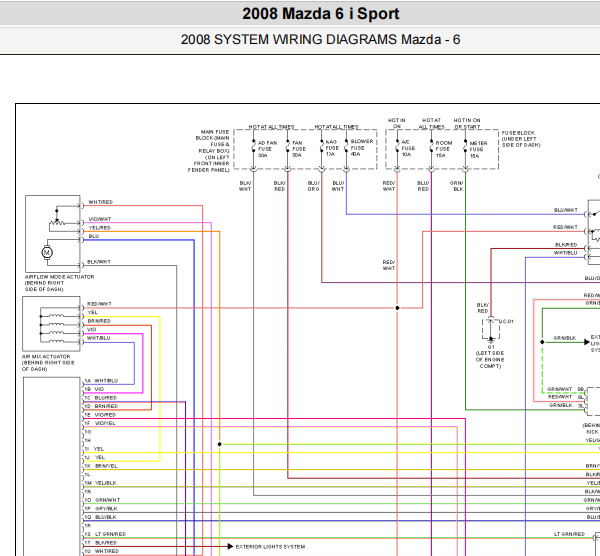Select the FUSE BLOCK (UNDER LEFT SIDE OF DASH) label

pos(521,139)
